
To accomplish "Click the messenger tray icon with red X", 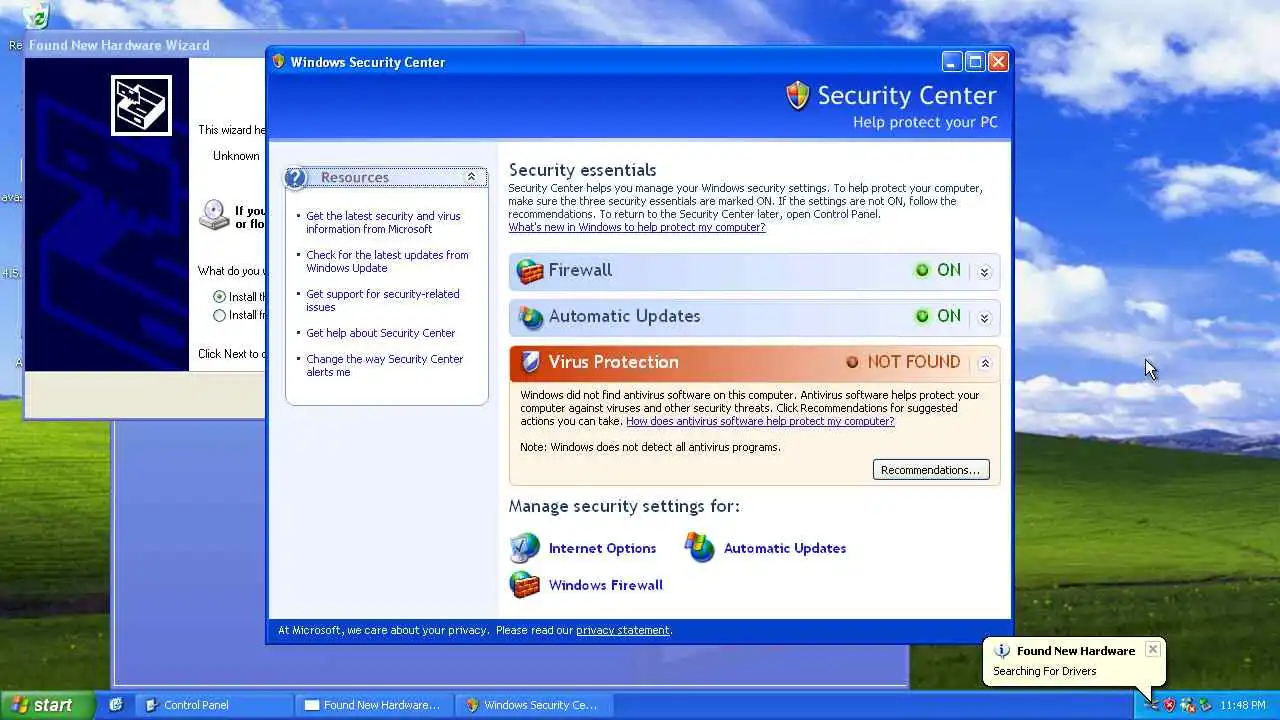I will pyautogui.click(x=1187, y=705).
